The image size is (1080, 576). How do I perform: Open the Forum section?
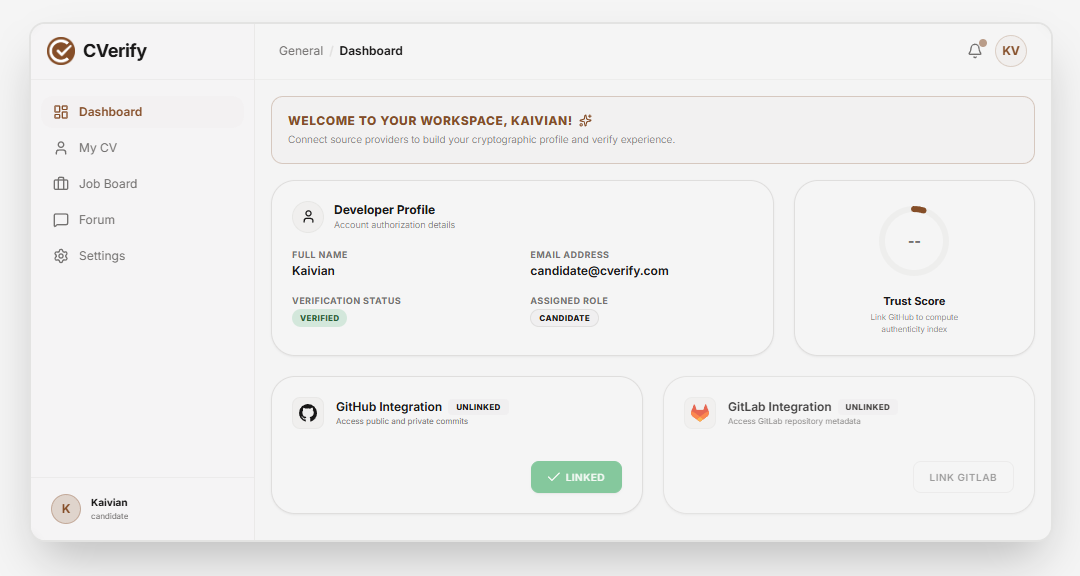(143, 220)
